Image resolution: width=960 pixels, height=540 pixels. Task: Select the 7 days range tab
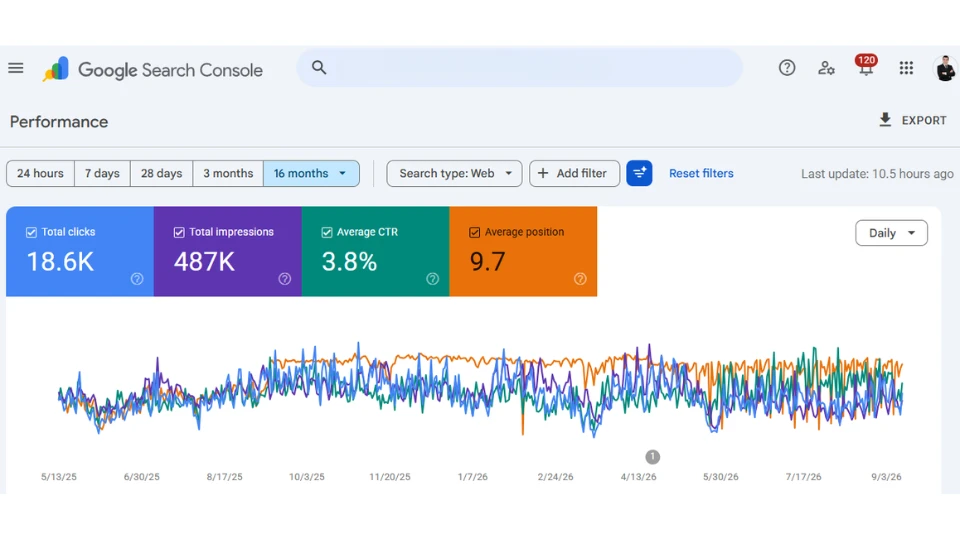coord(102,173)
